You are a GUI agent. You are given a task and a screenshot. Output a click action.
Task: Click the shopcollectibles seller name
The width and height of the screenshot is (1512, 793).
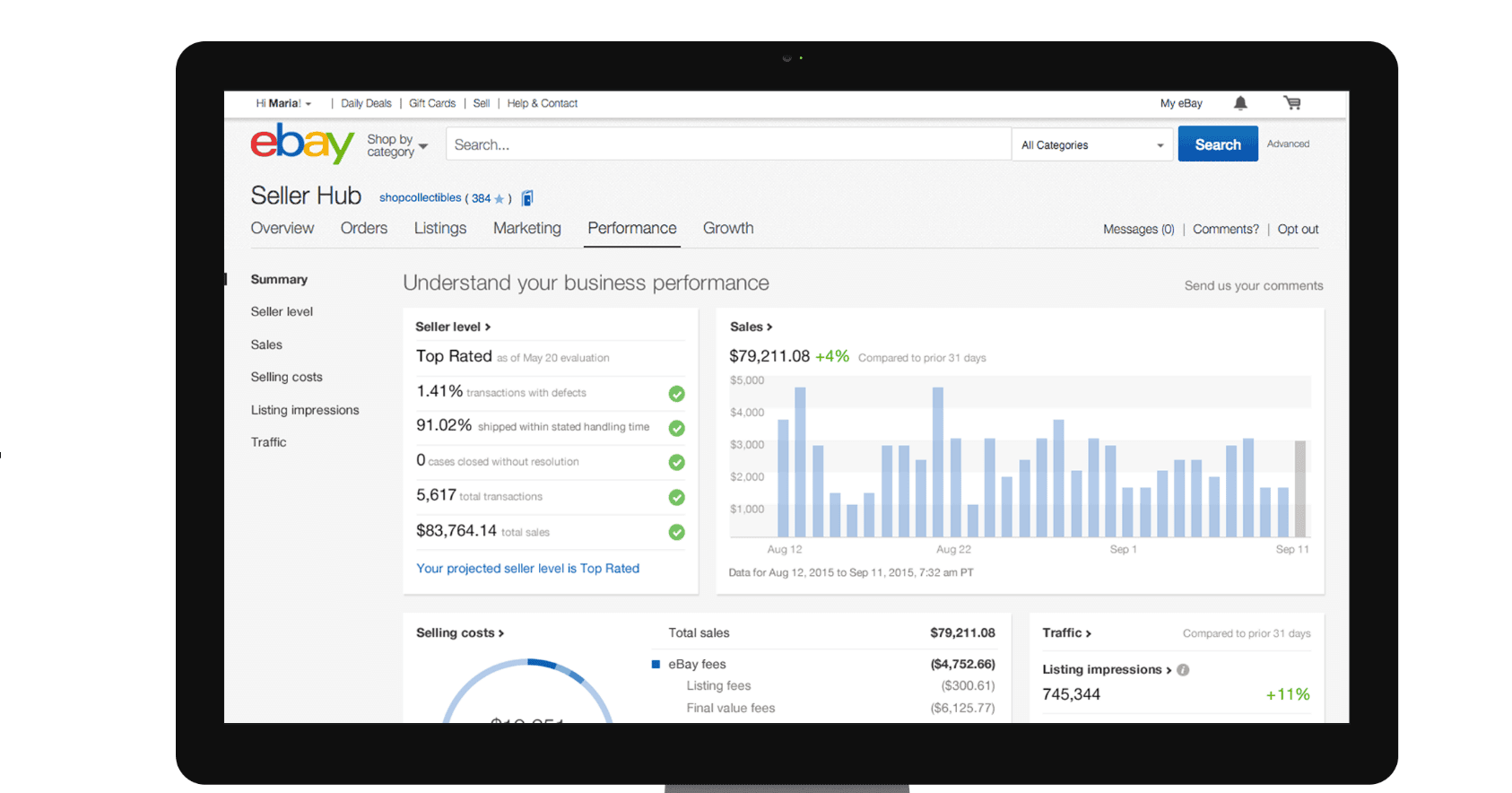click(x=420, y=197)
